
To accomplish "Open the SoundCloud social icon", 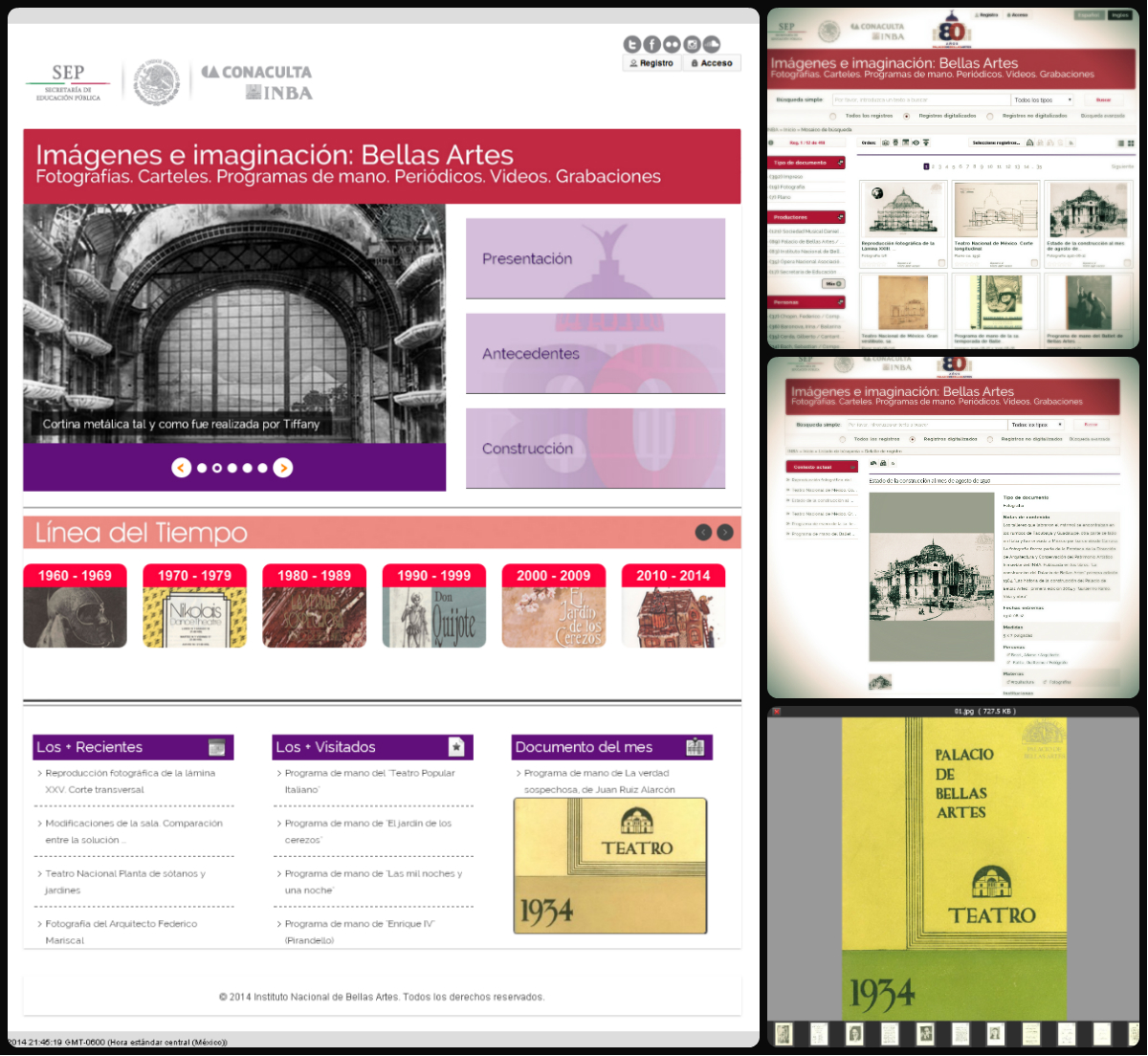I will [x=711, y=44].
